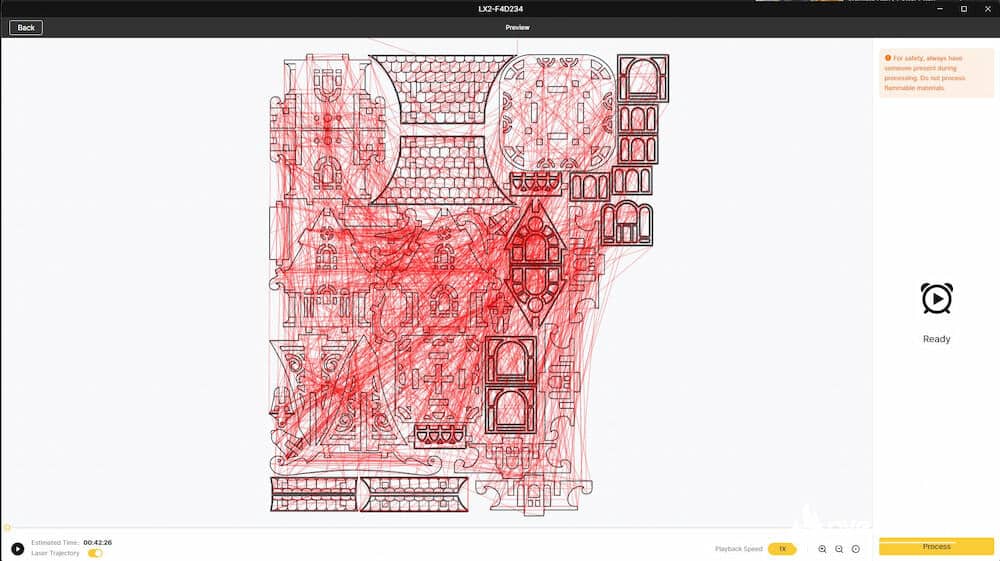Click the Ready status text
Image resolution: width=1000 pixels, height=561 pixels.
(x=936, y=339)
